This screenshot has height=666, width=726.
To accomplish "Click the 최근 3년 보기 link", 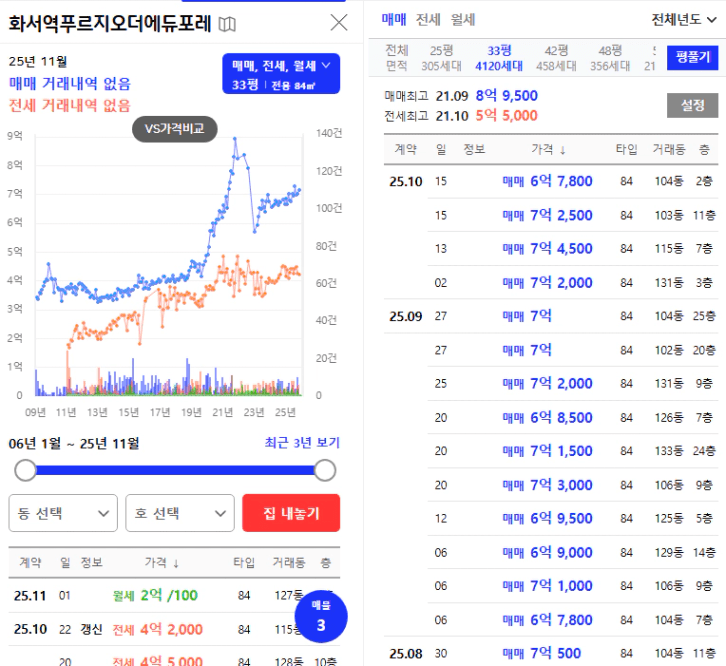I will tap(302, 443).
